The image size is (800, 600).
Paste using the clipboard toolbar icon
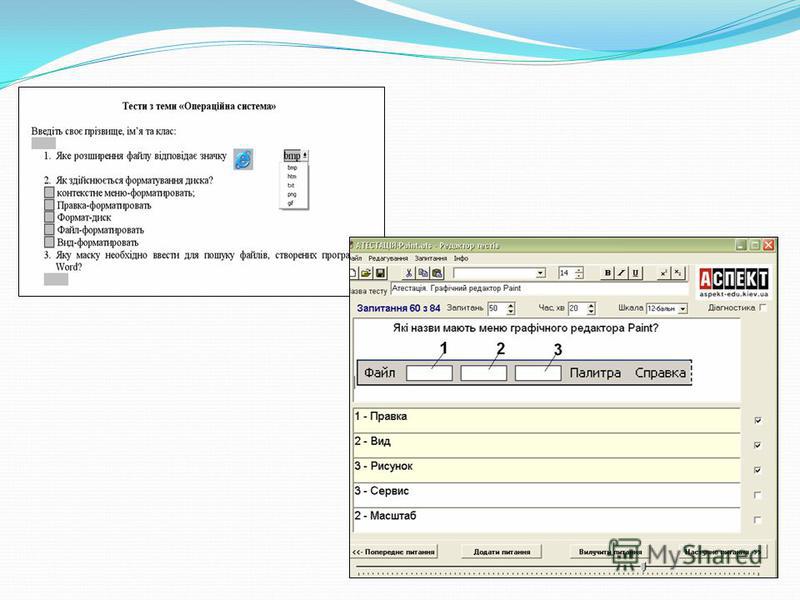437,273
